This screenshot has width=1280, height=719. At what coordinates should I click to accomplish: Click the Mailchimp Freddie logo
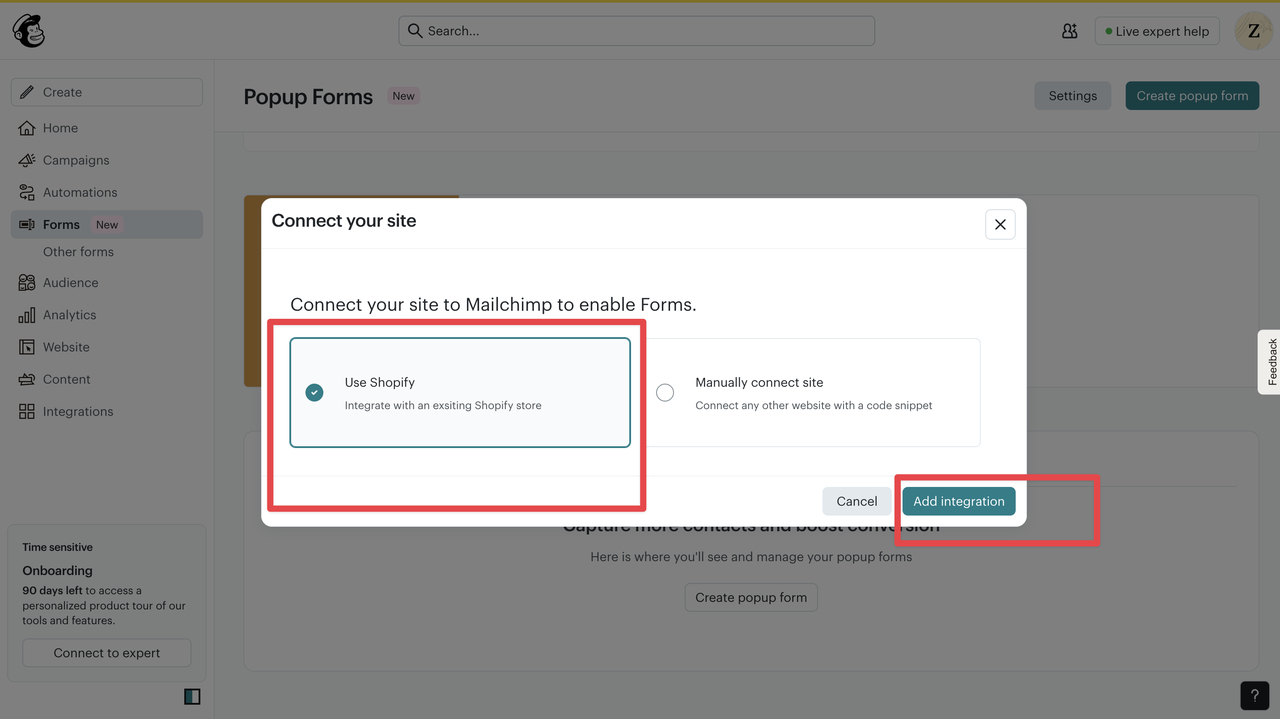28,30
